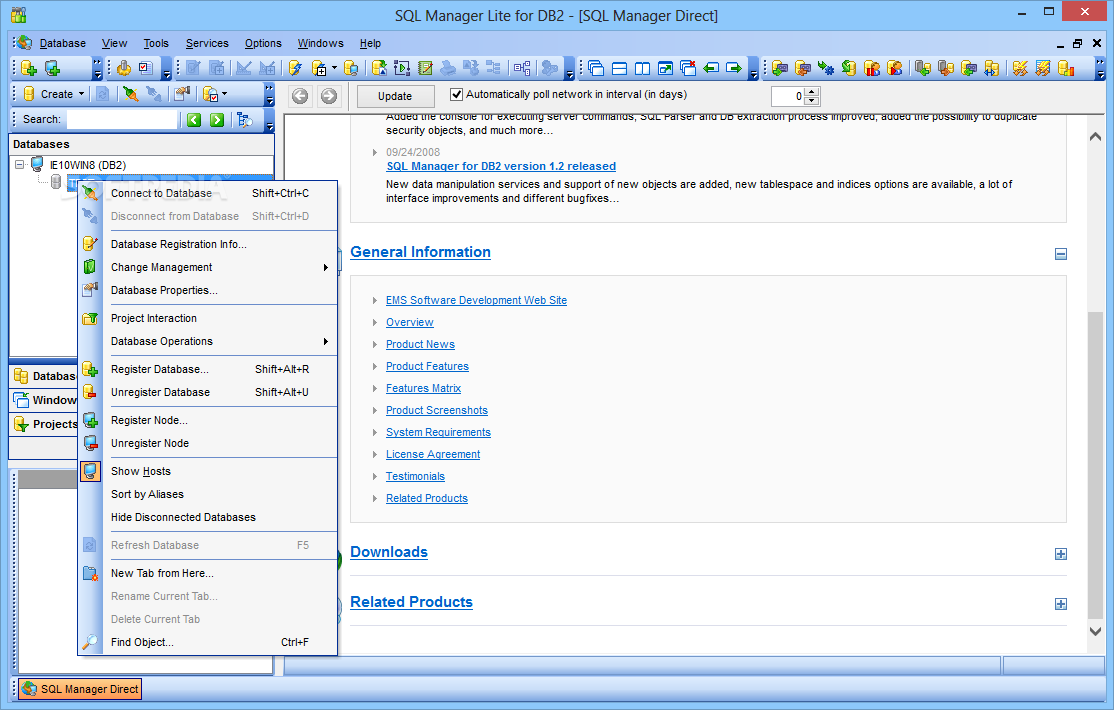This screenshot has height=710, width=1114.
Task: Click the vertical scrollbar down arrow
Action: (x=1096, y=631)
